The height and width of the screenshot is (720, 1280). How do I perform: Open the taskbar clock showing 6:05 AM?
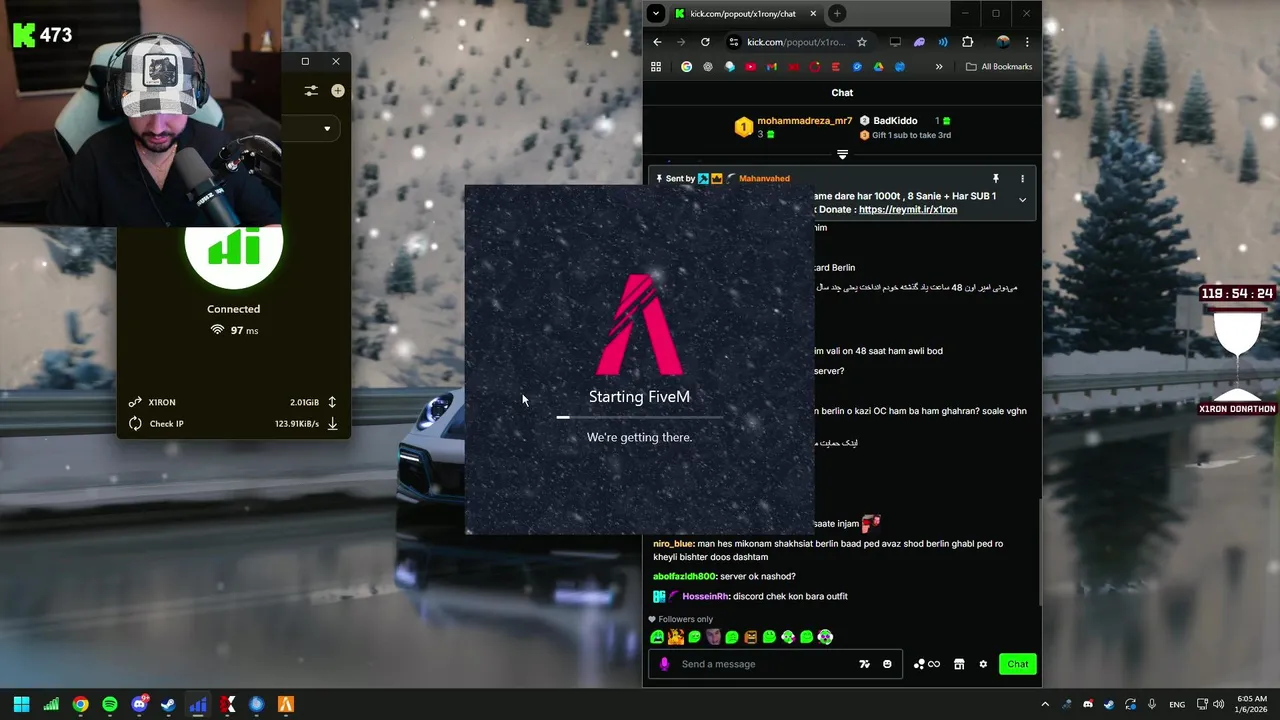(1252, 704)
